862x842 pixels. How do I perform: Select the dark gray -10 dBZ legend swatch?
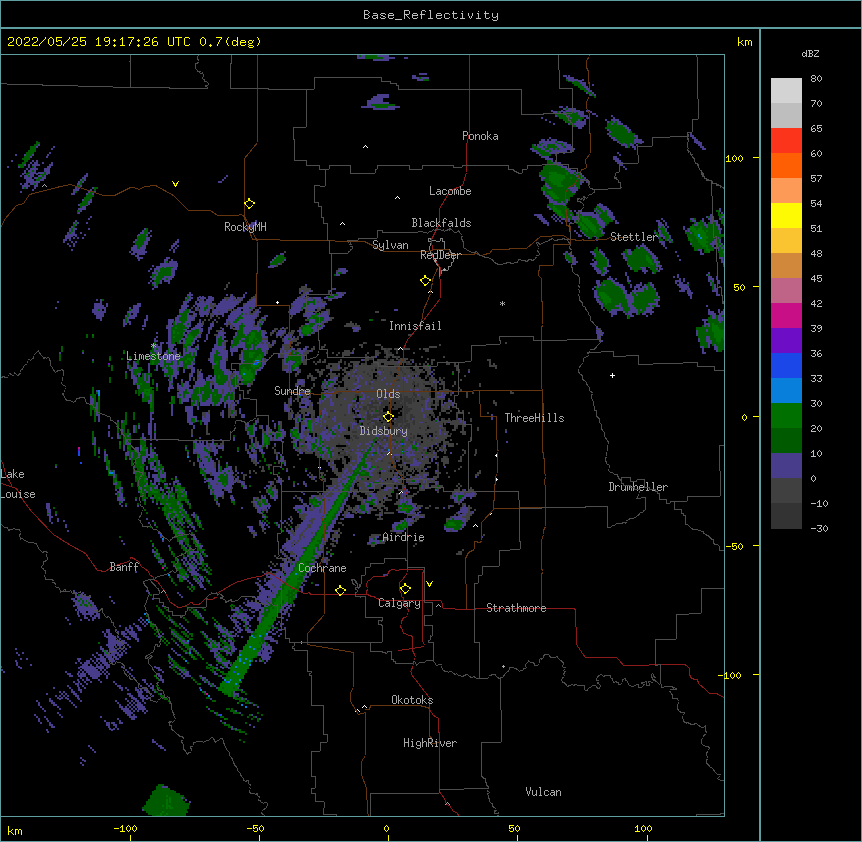(x=786, y=516)
